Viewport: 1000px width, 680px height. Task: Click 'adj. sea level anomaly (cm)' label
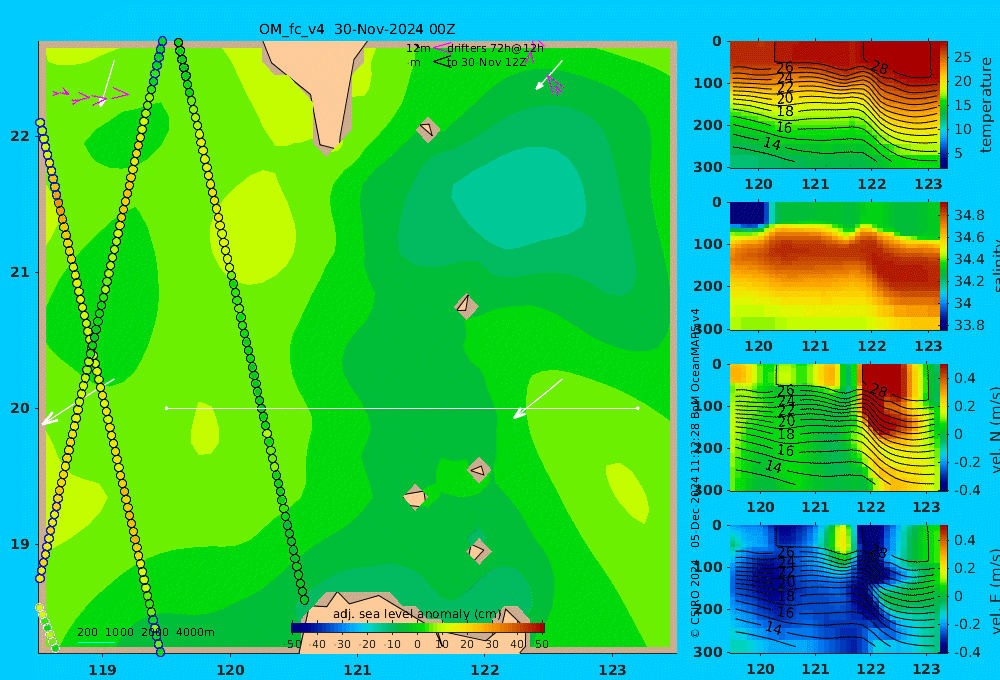coord(417,614)
